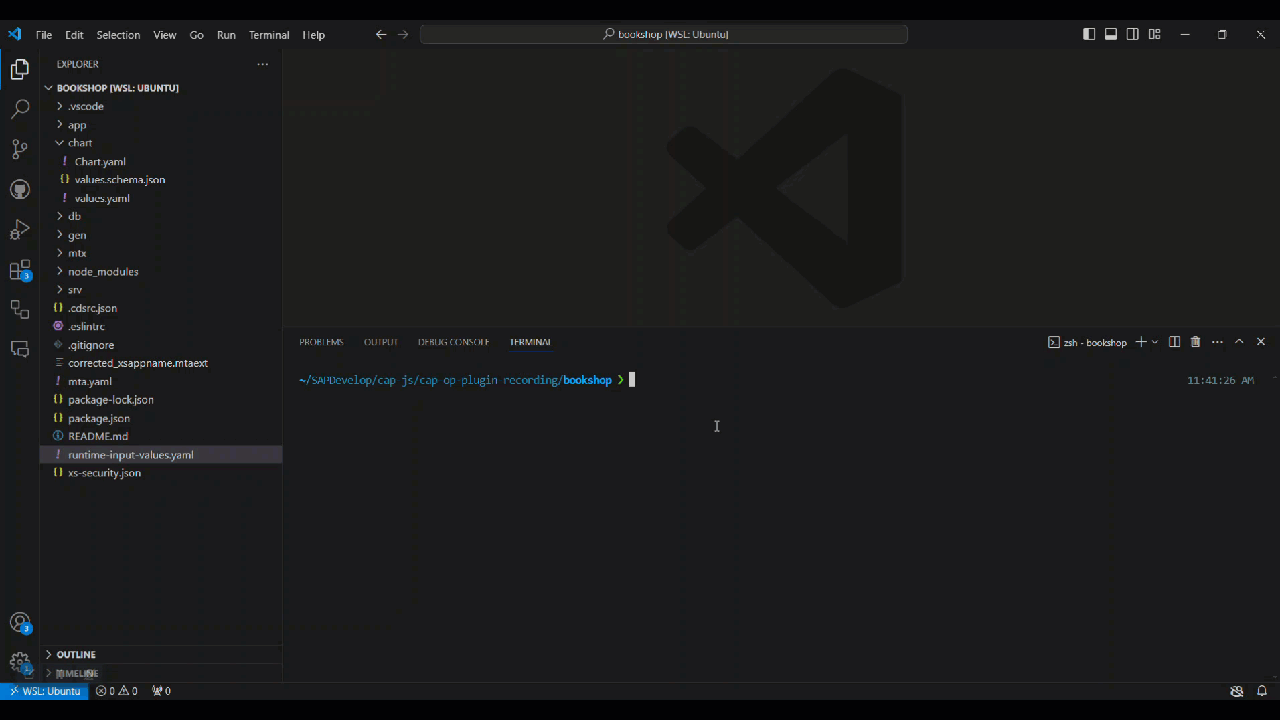Click the zsh - bookshop terminal label
The width and height of the screenshot is (1280, 720).
click(x=1087, y=342)
